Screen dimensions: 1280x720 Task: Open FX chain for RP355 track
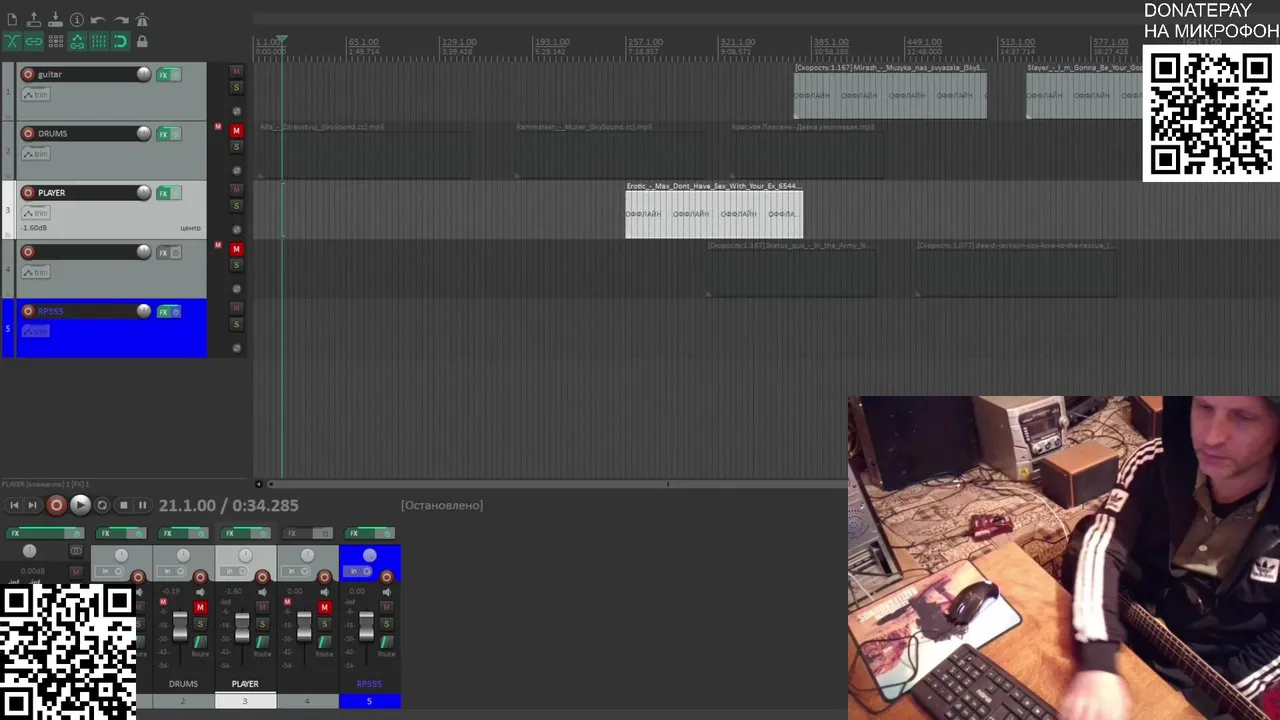pos(163,312)
